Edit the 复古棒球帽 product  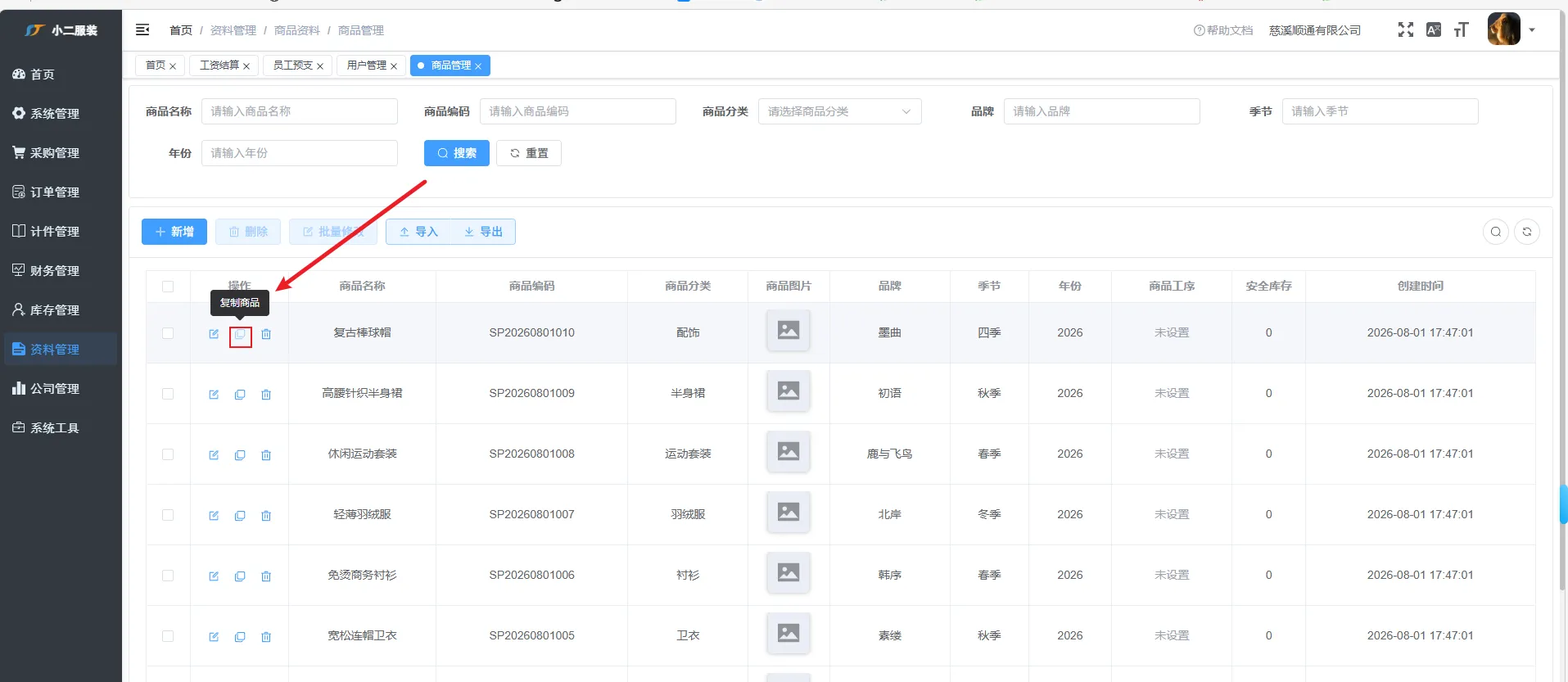(x=214, y=334)
